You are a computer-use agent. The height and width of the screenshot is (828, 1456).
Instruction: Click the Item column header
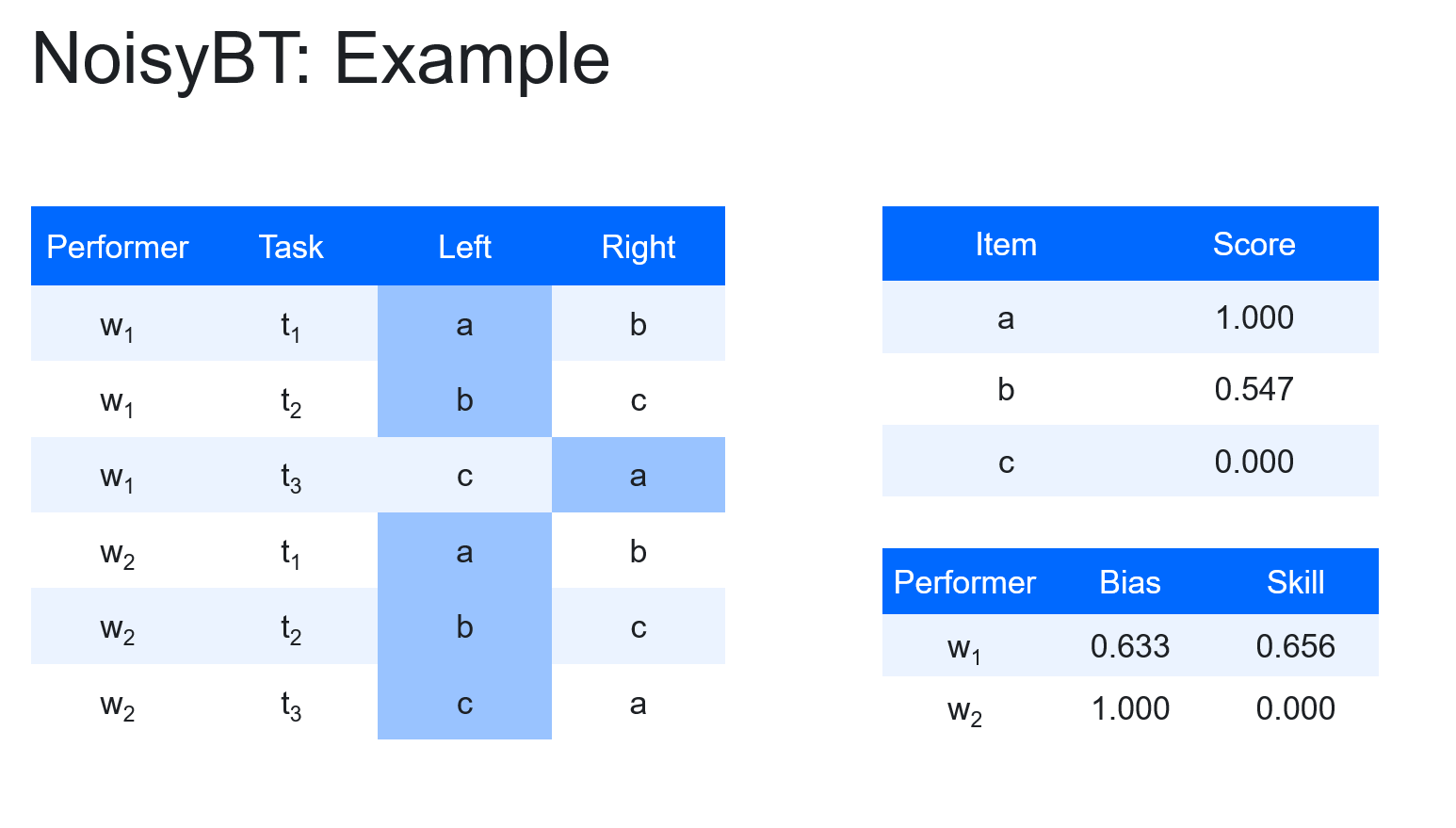tap(1006, 244)
